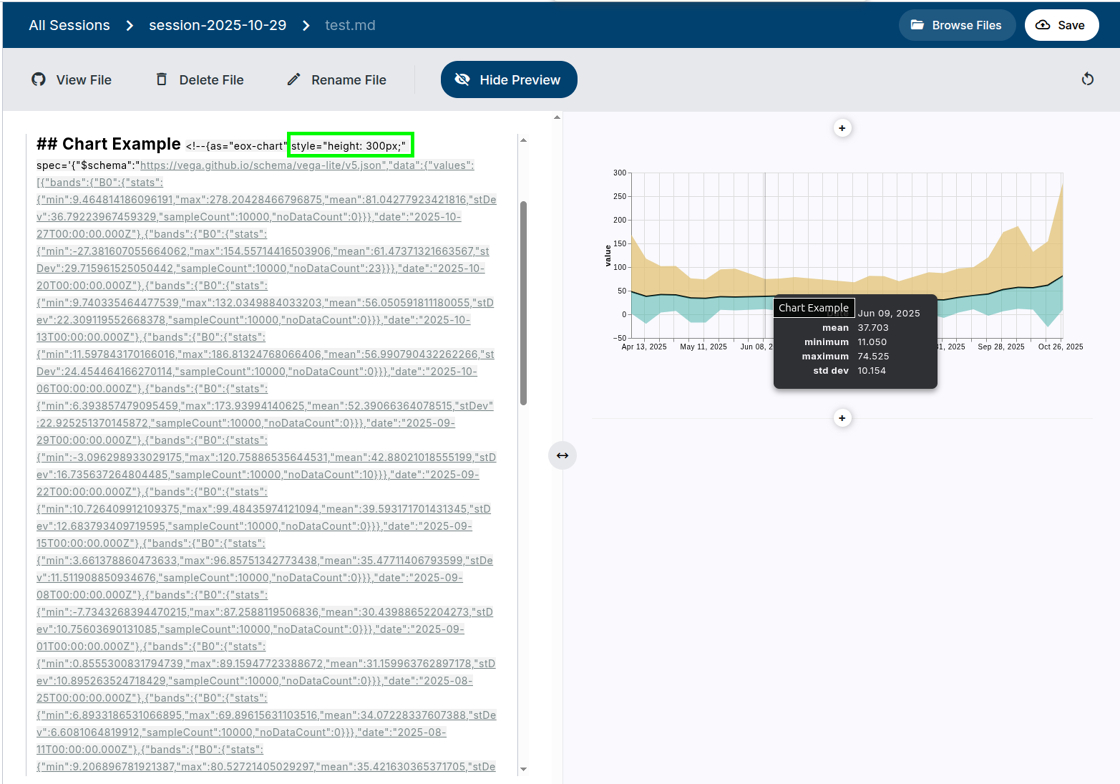Toggle Hide Preview button
The image size is (1120, 784).
(x=508, y=80)
